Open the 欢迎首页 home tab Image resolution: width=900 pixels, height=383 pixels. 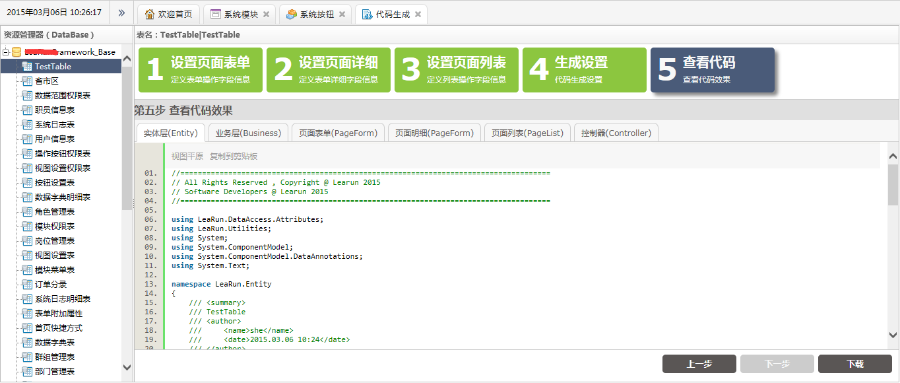tap(168, 14)
